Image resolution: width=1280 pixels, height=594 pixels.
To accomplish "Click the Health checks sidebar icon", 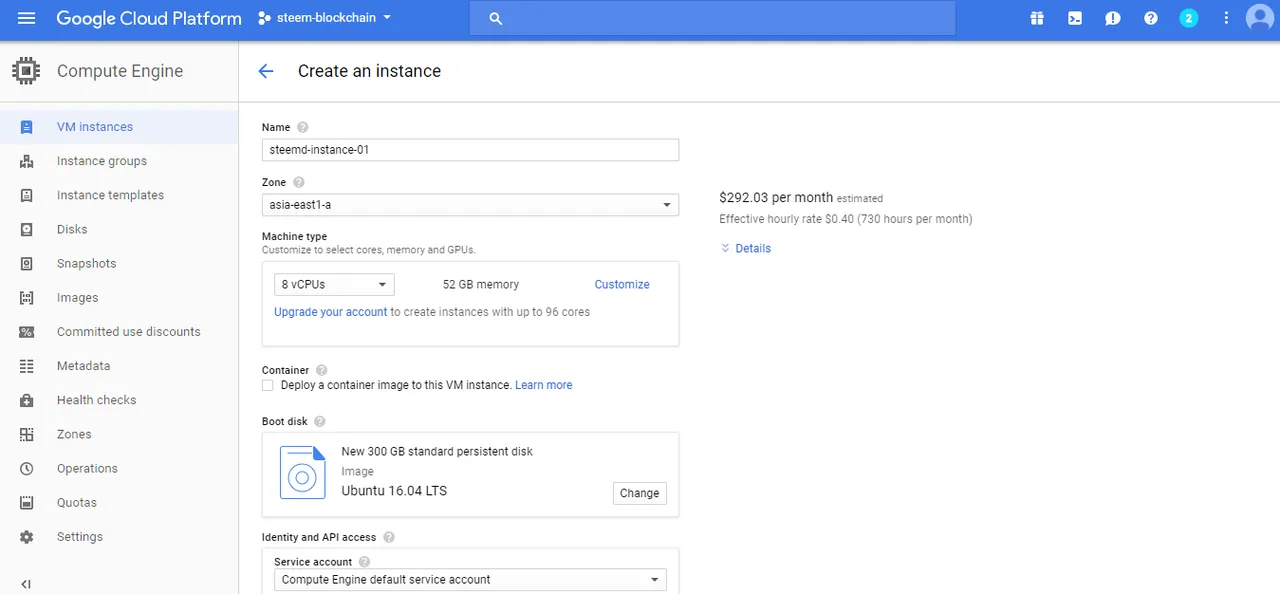I will tap(27, 400).
